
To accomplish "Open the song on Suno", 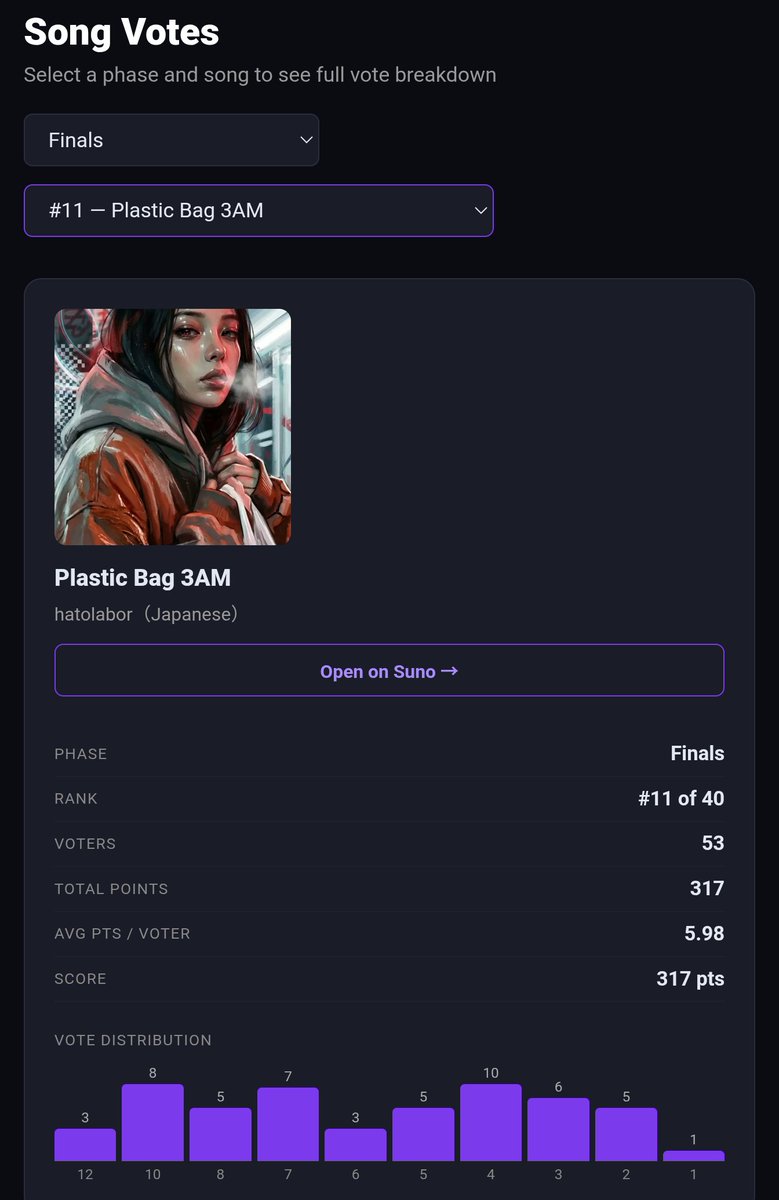I will (x=389, y=670).
